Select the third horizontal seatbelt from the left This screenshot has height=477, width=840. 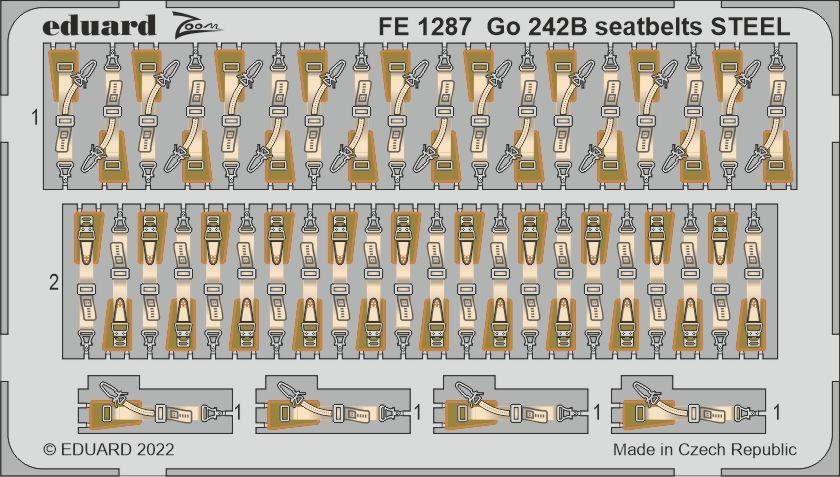(x=512, y=409)
